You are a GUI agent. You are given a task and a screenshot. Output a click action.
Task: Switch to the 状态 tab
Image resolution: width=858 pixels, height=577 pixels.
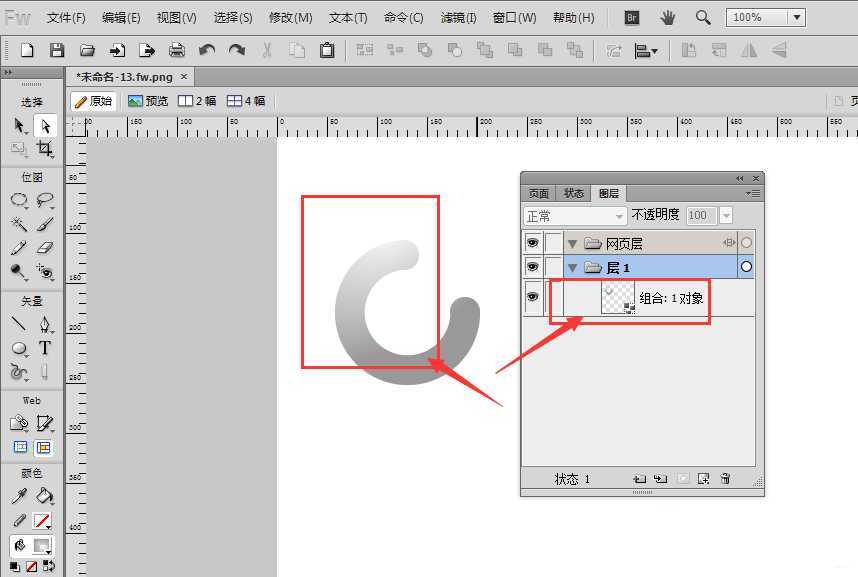pyautogui.click(x=573, y=193)
